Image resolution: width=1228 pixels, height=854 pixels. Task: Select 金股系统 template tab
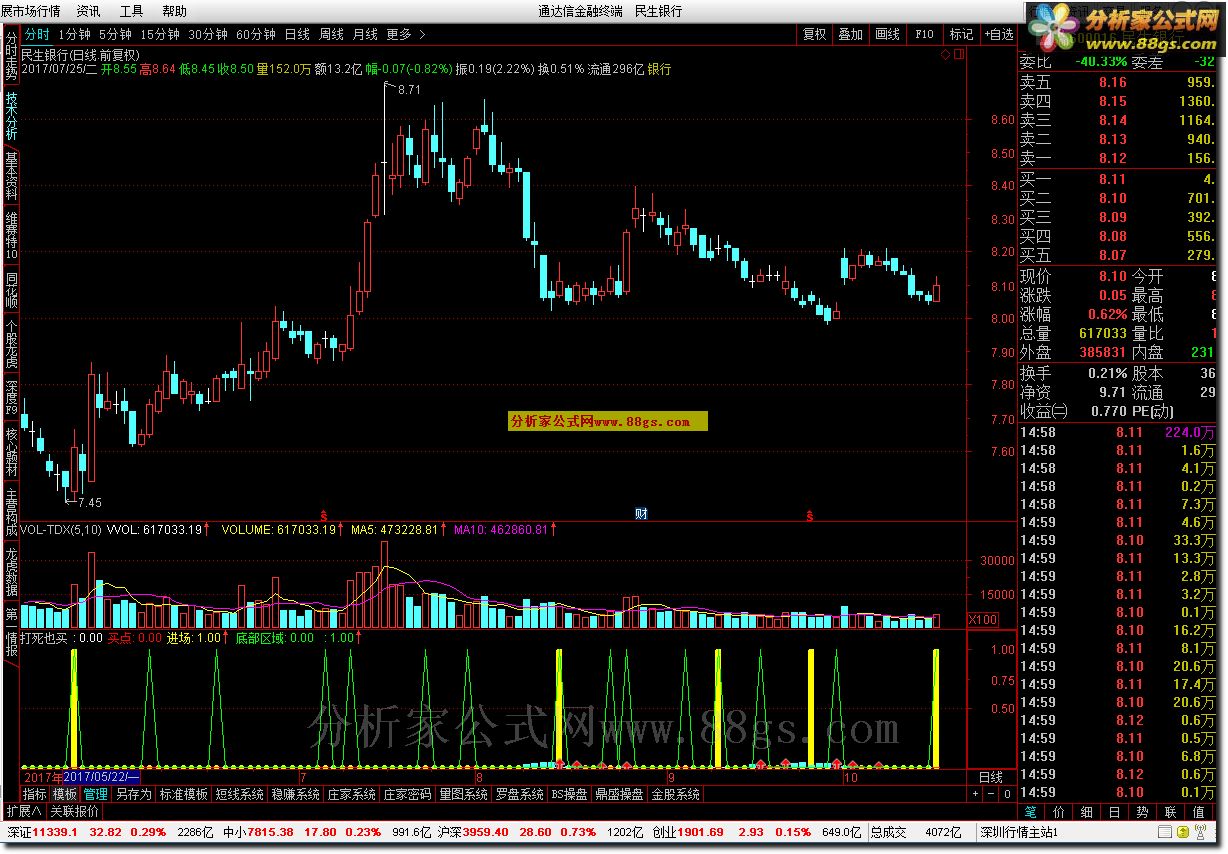coord(675,794)
